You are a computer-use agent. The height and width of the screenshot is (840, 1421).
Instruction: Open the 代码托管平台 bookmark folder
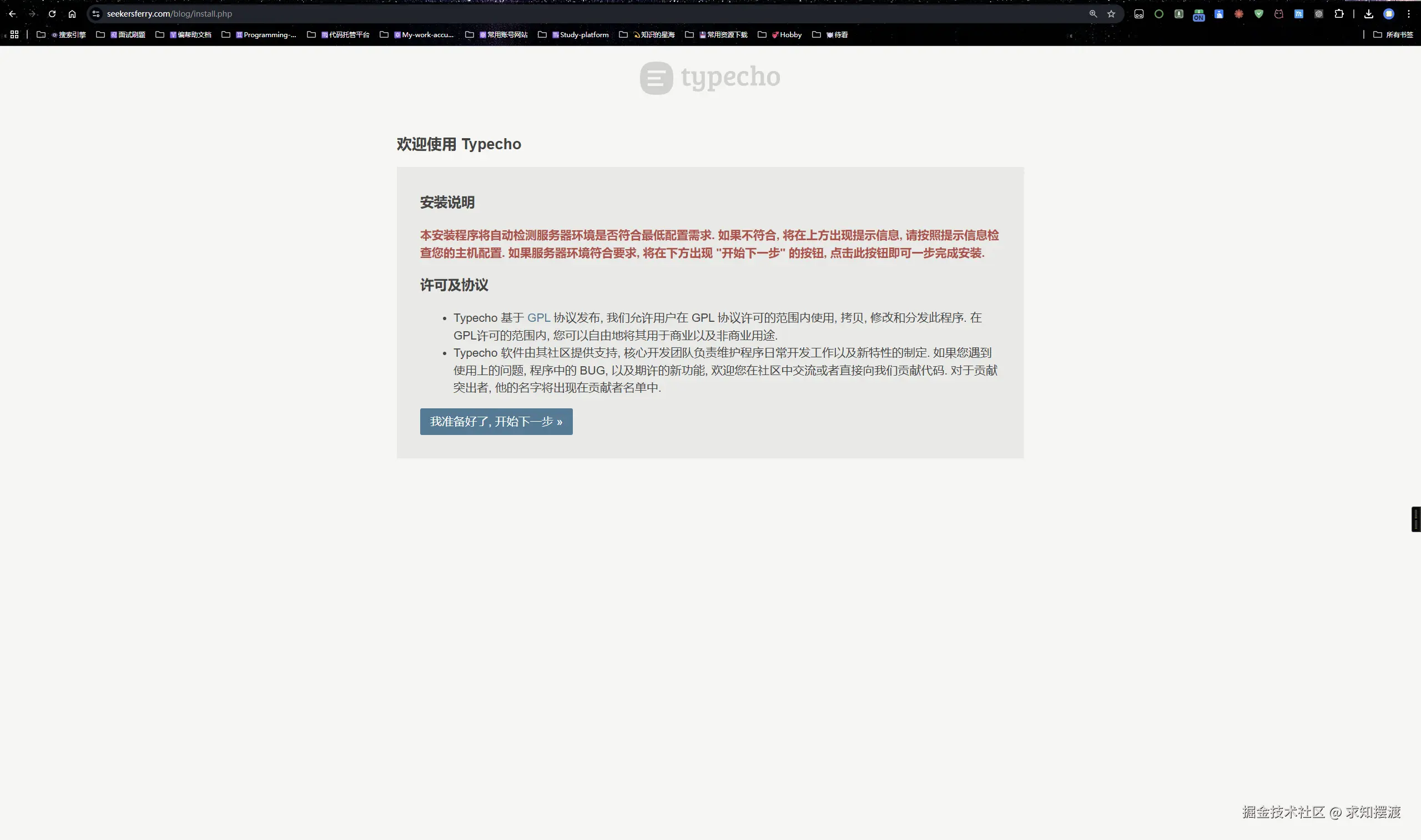point(338,34)
